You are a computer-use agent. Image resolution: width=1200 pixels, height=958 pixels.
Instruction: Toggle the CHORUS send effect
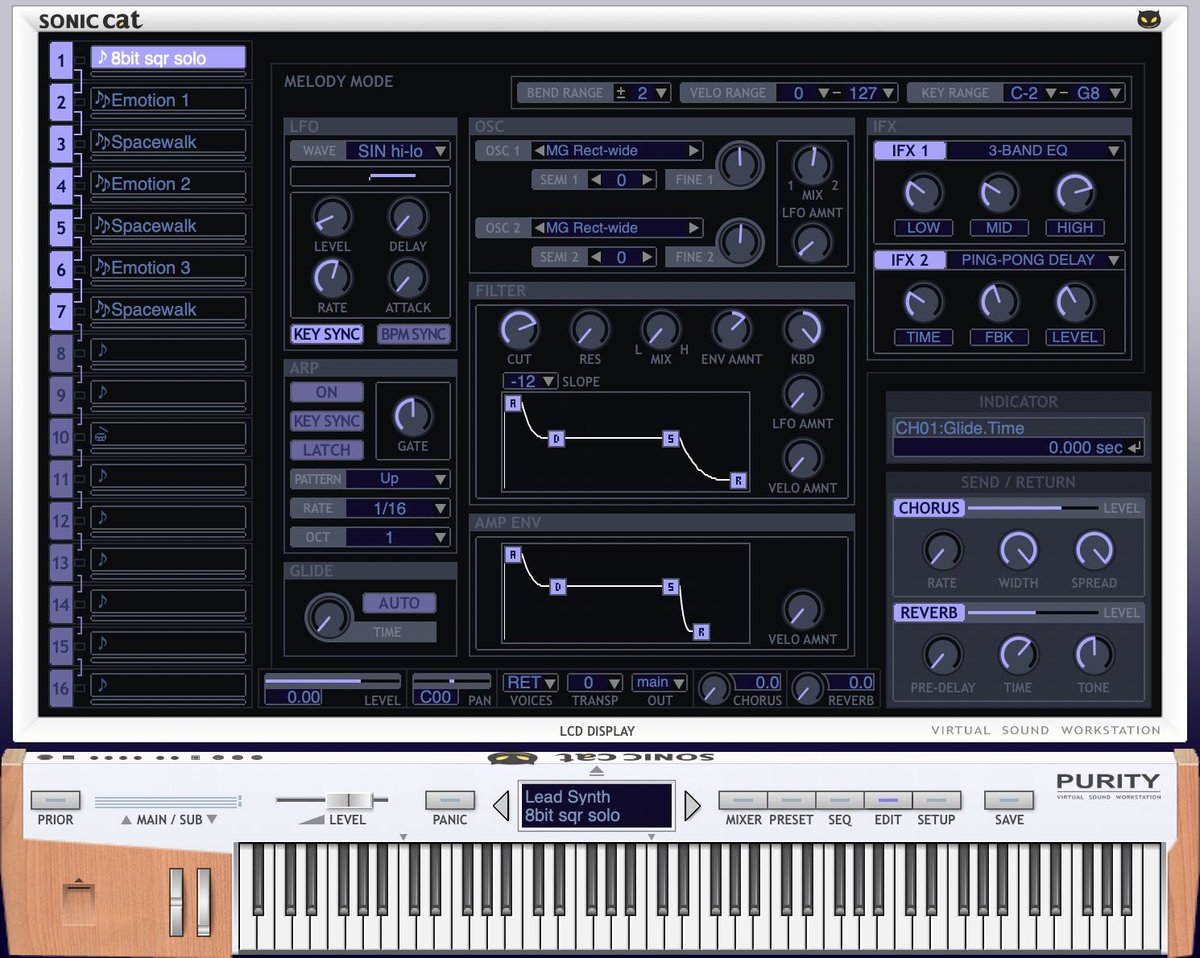(x=929, y=508)
